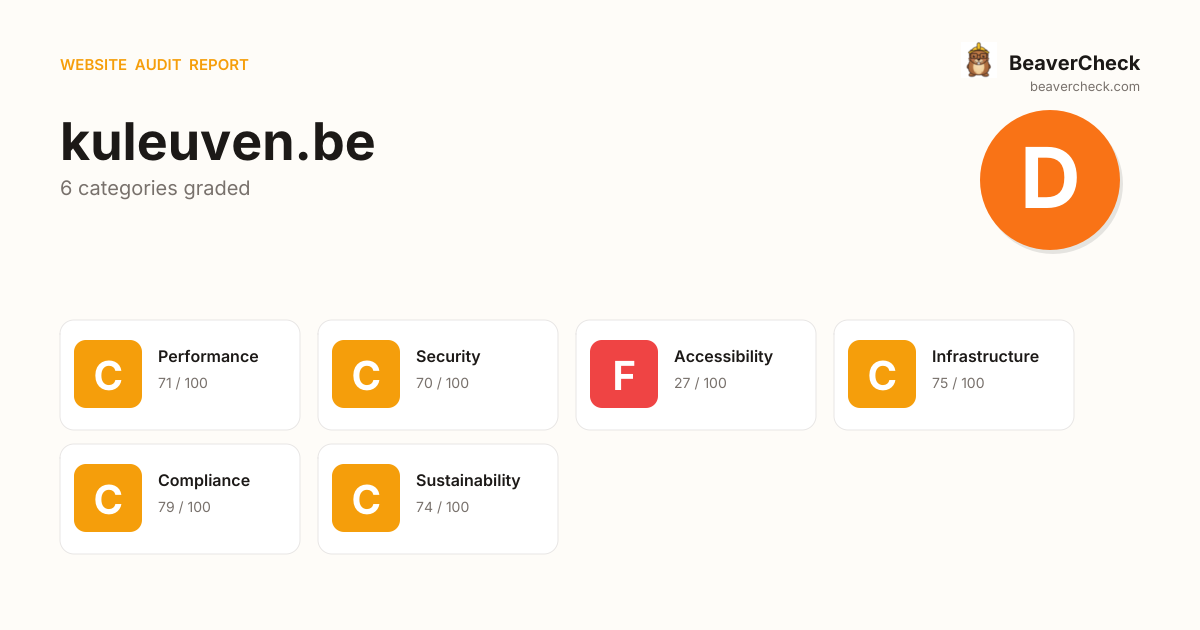The width and height of the screenshot is (1200, 630).
Task: Click the Security 70 / 100 score
Action: click(442, 383)
